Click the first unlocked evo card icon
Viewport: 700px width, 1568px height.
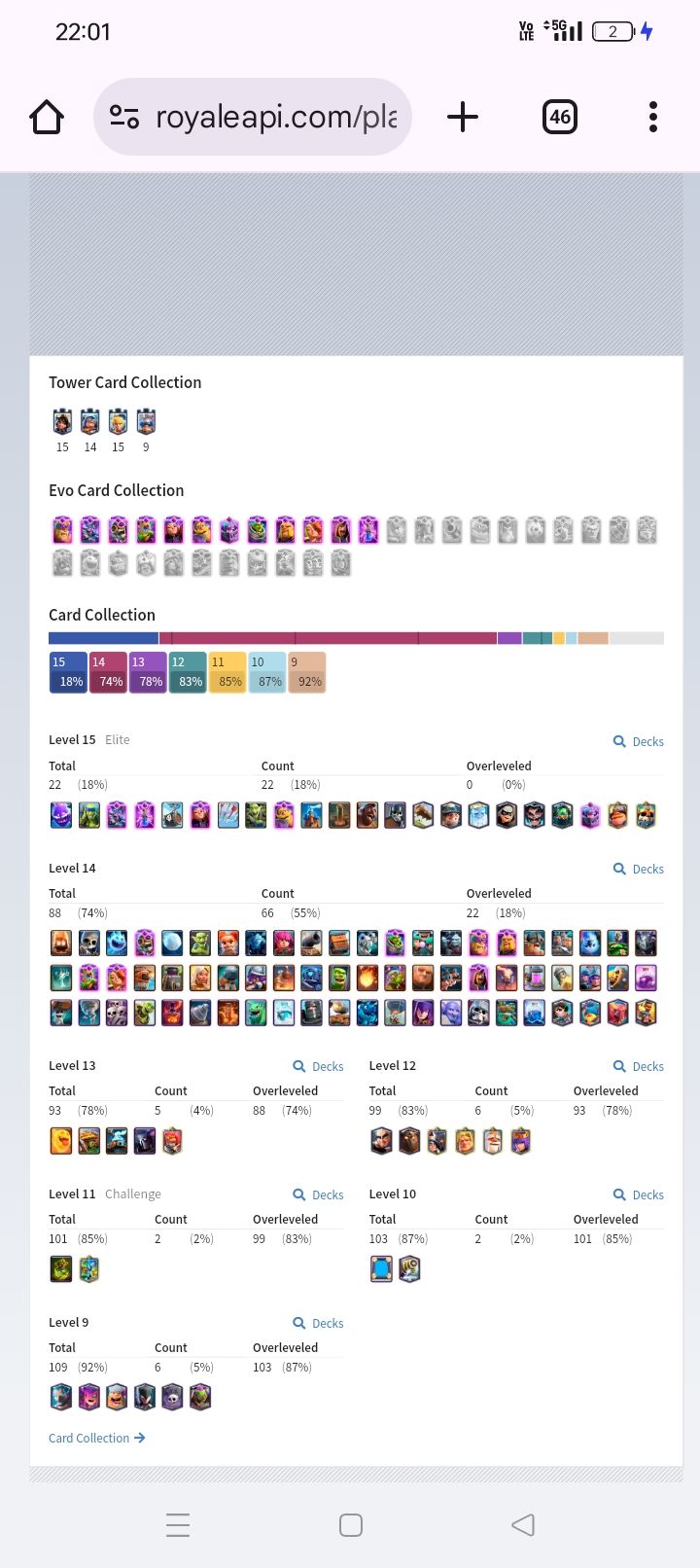[62, 530]
